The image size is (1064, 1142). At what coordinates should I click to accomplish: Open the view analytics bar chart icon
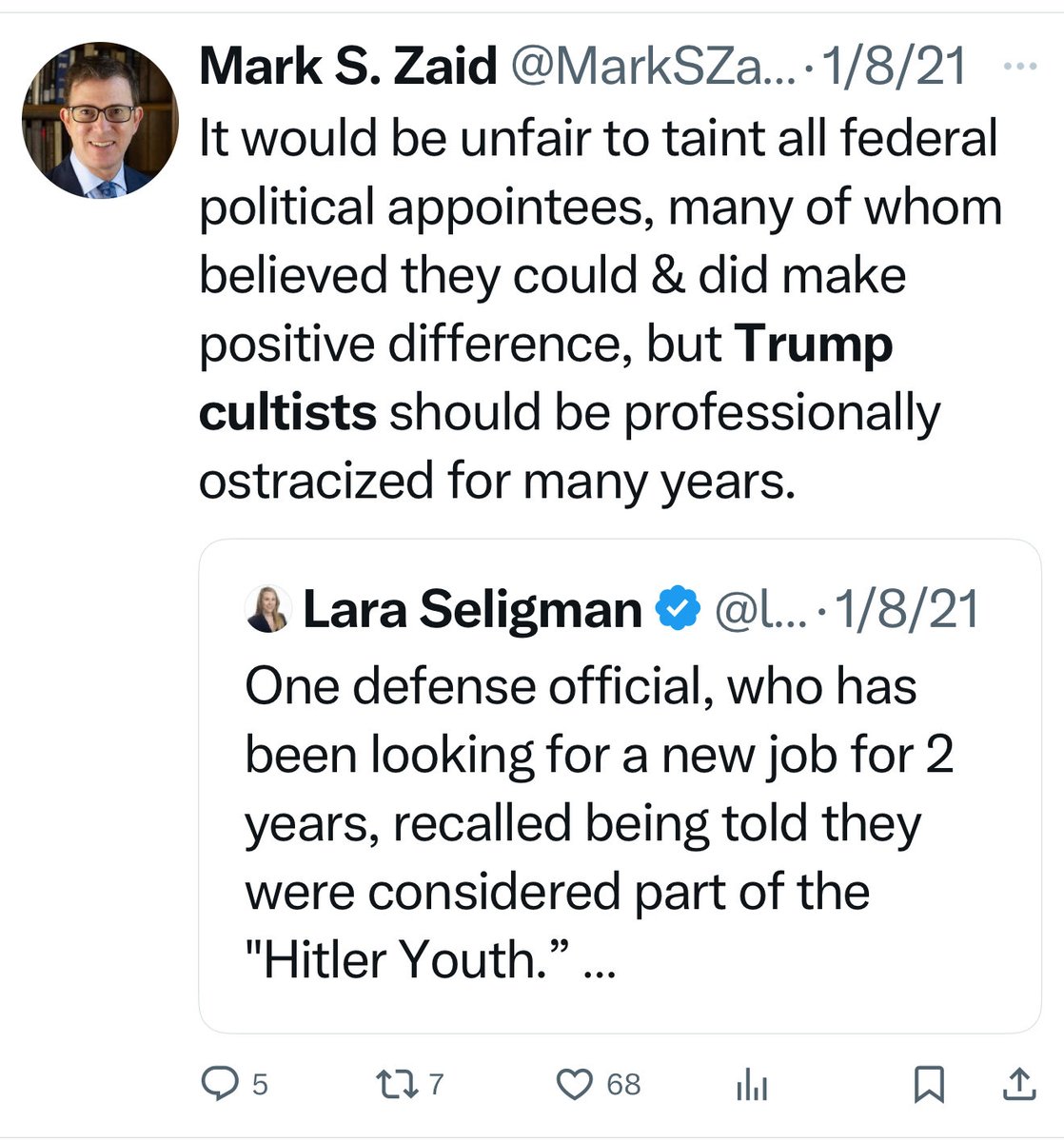coord(752,1085)
